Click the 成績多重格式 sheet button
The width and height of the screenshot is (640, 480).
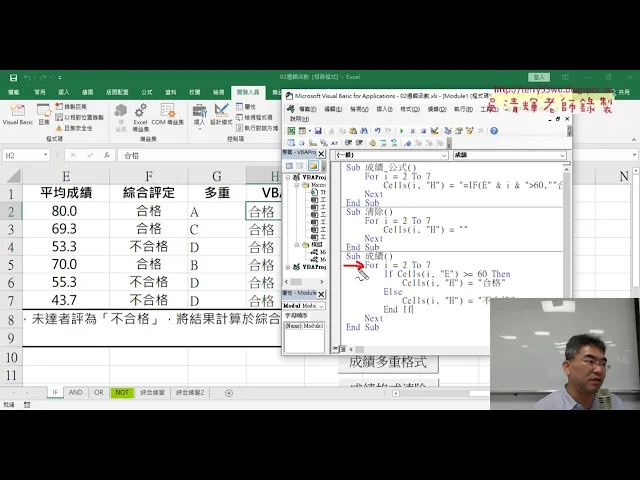(388, 362)
